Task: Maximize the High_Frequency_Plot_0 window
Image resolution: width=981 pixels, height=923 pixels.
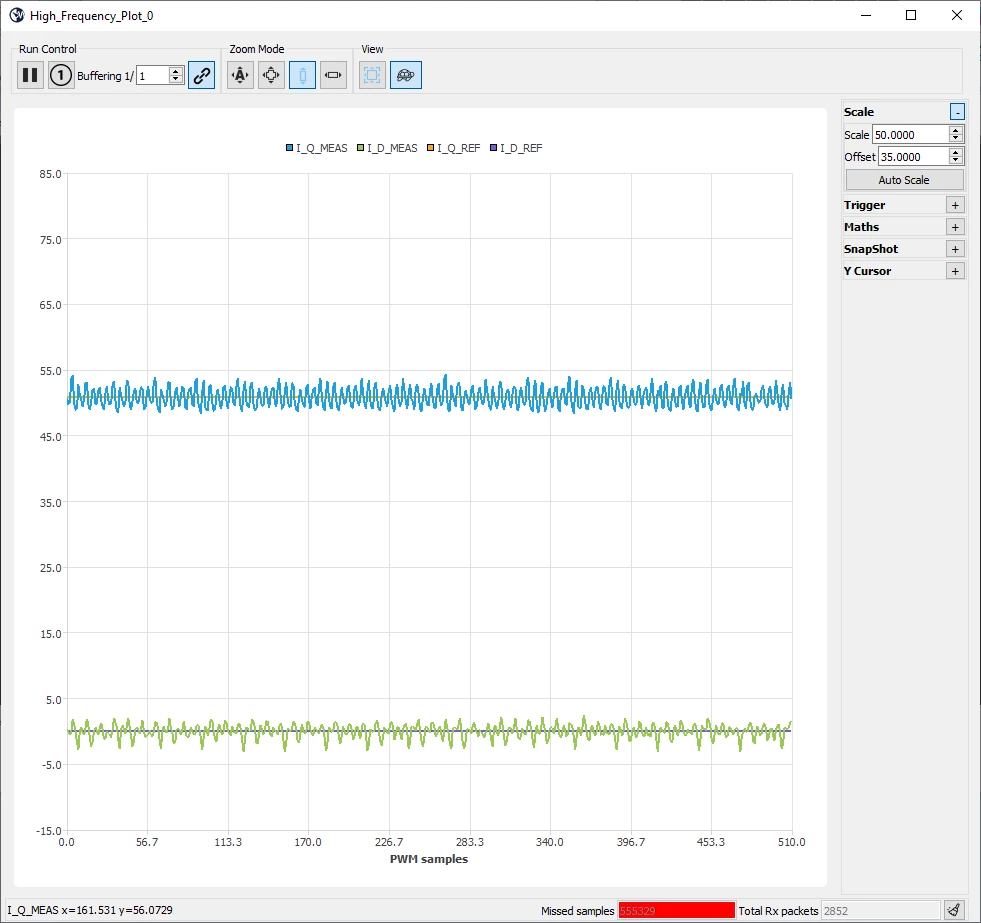Action: coord(911,15)
